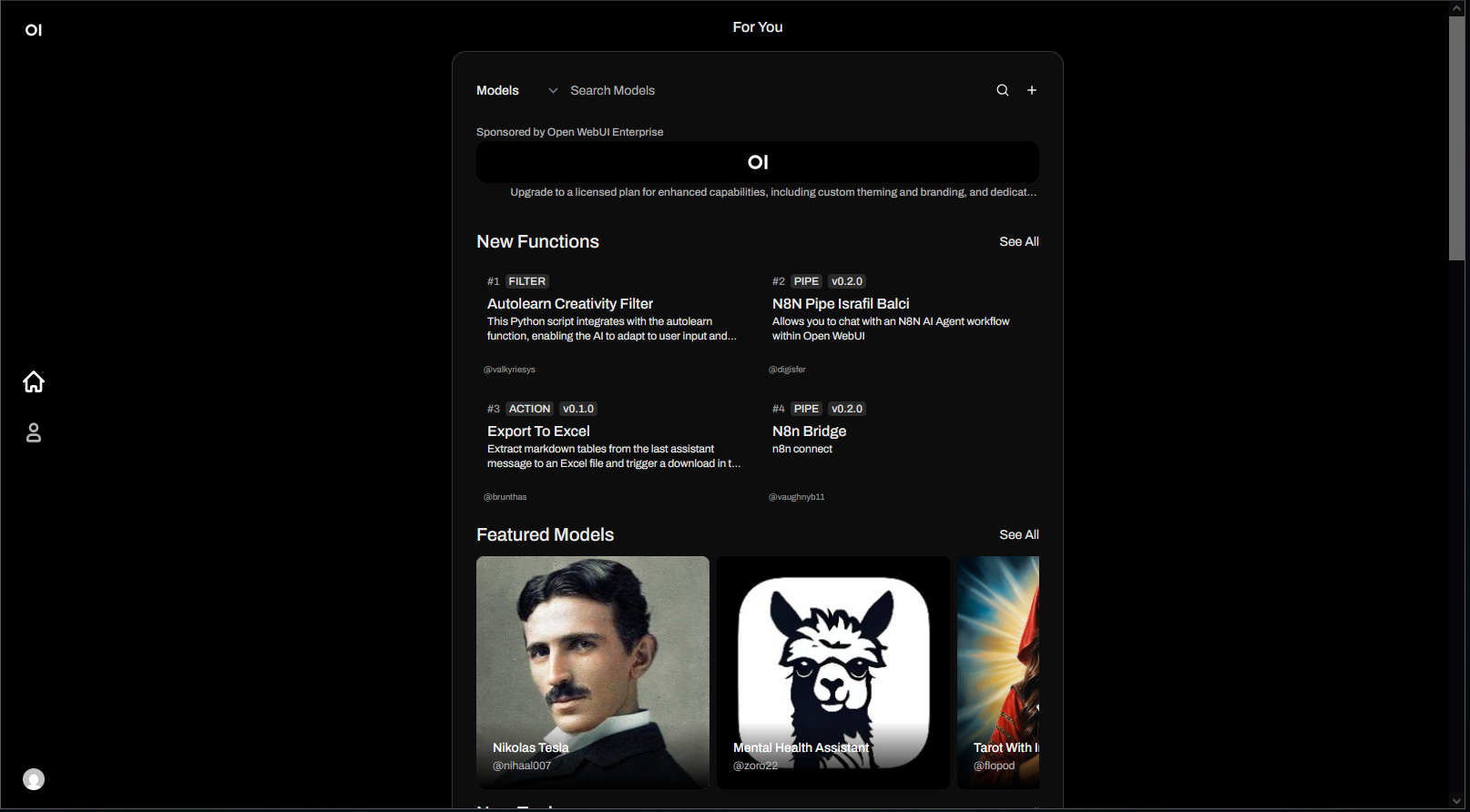Focus the Search Models input field
Image resolution: width=1470 pixels, height=812 pixels.
pyautogui.click(x=776, y=90)
